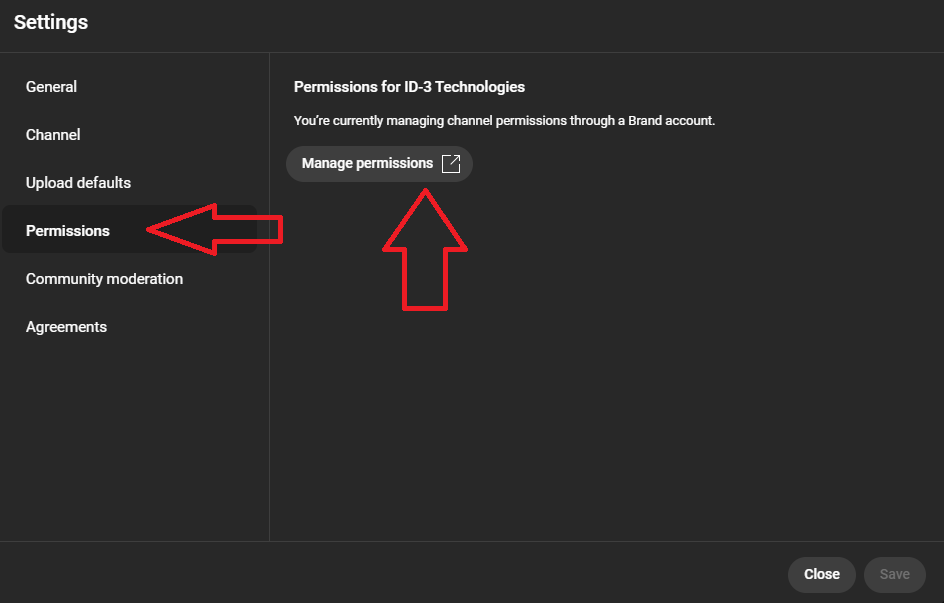Open the General settings section

coord(51,87)
